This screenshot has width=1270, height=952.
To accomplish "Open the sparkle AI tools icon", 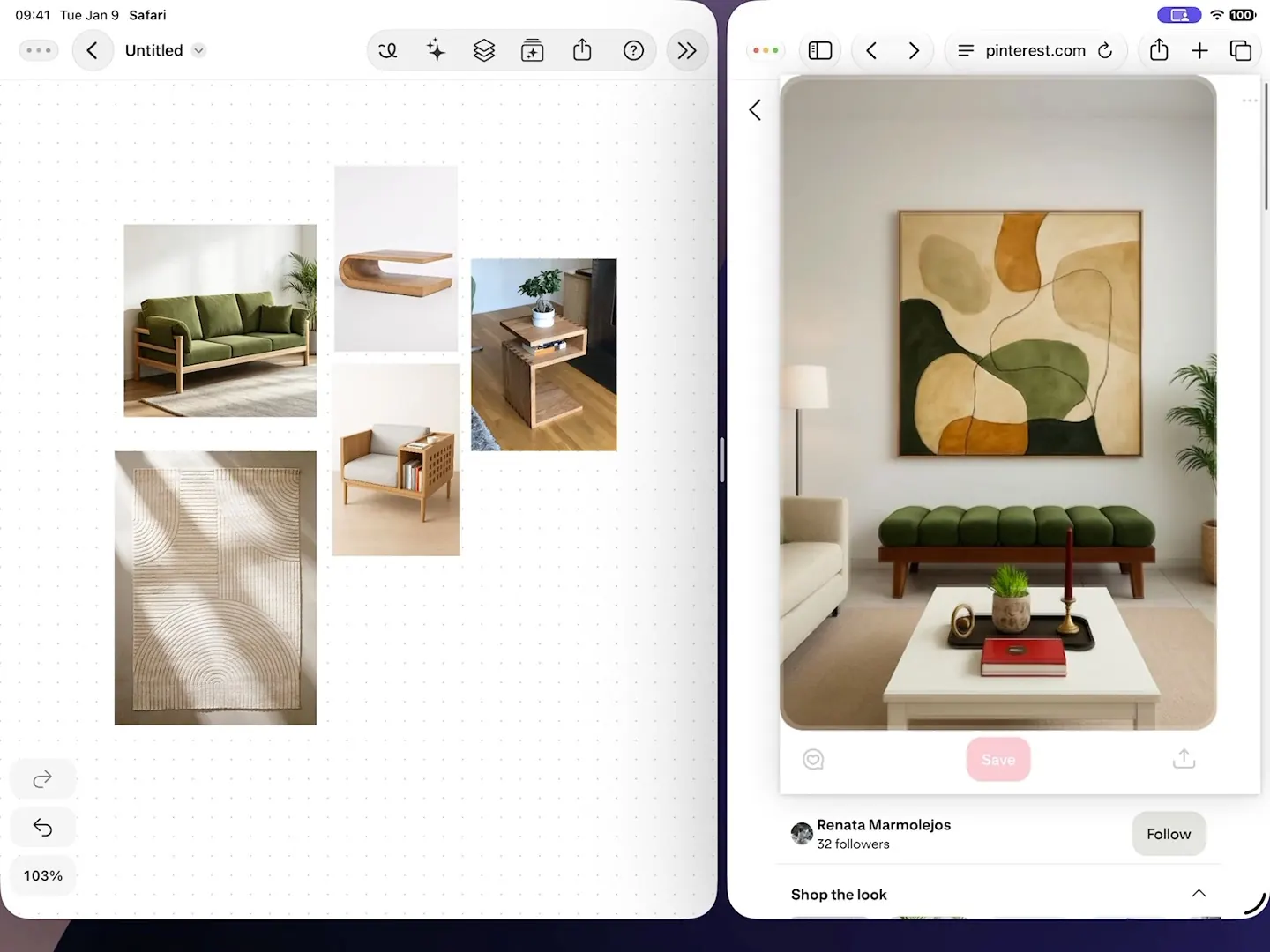I will (436, 50).
